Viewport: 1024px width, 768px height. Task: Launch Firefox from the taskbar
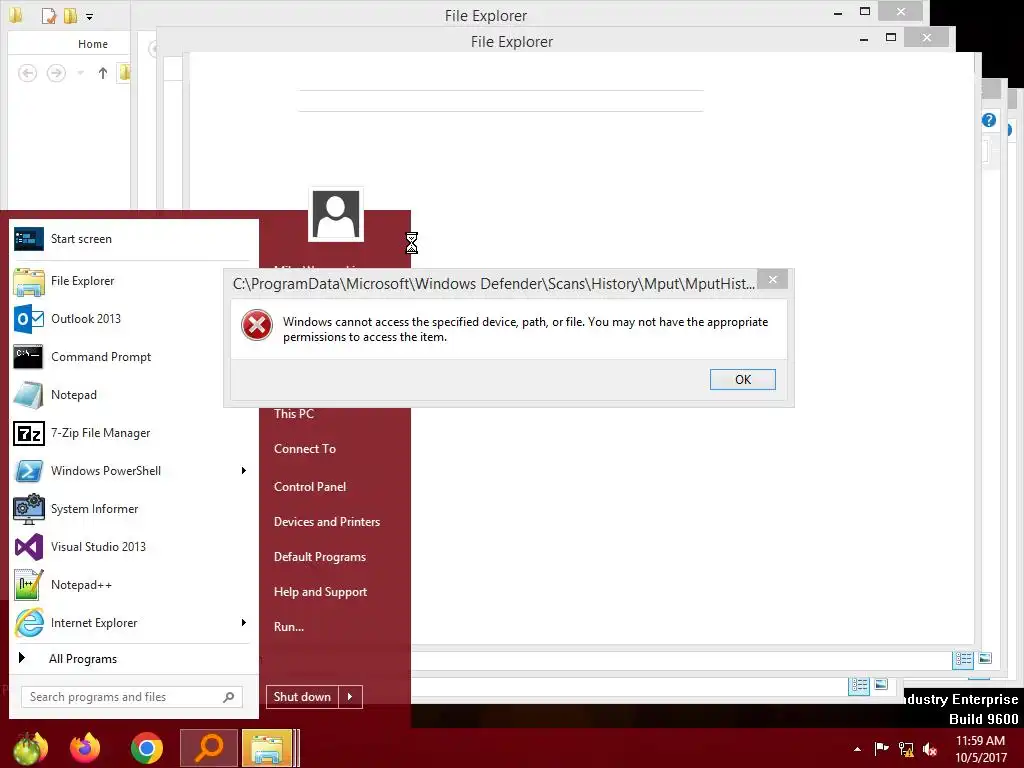click(86, 748)
